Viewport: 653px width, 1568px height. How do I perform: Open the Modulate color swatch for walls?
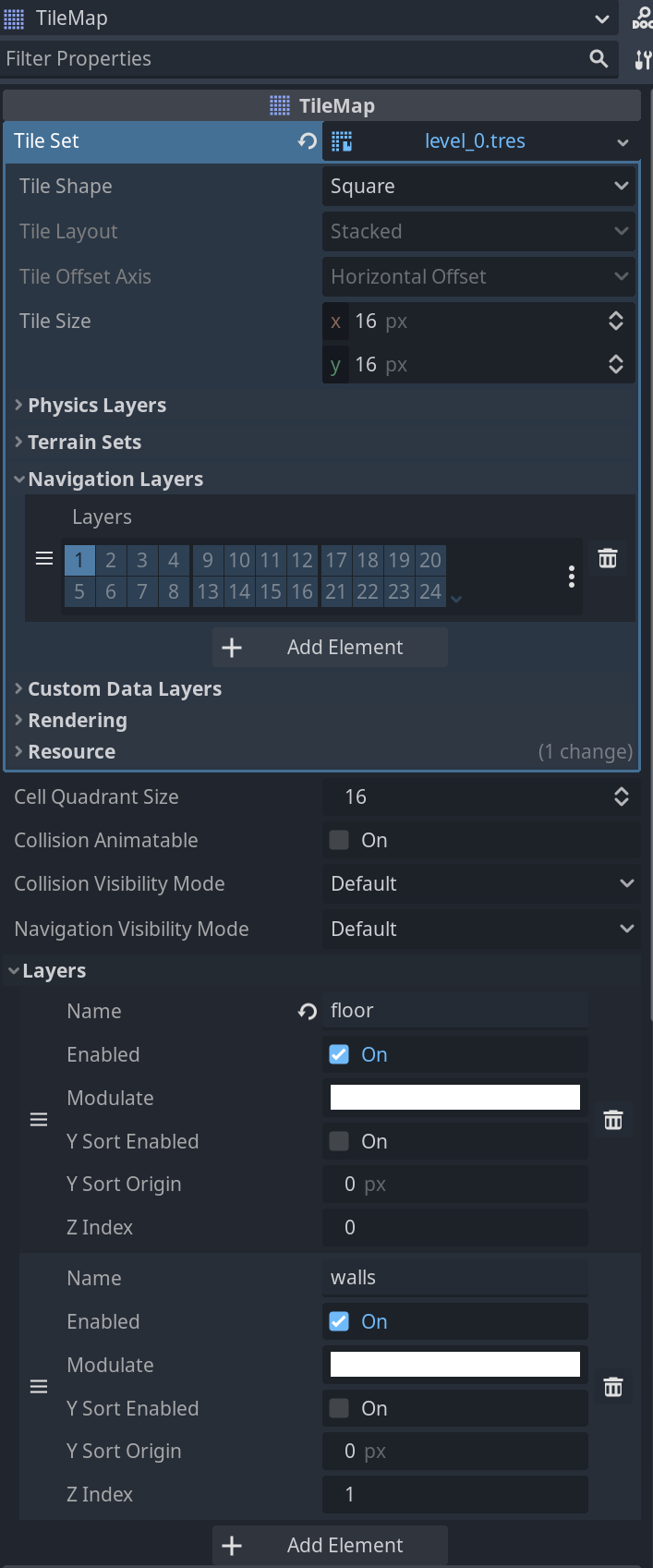tap(454, 1363)
